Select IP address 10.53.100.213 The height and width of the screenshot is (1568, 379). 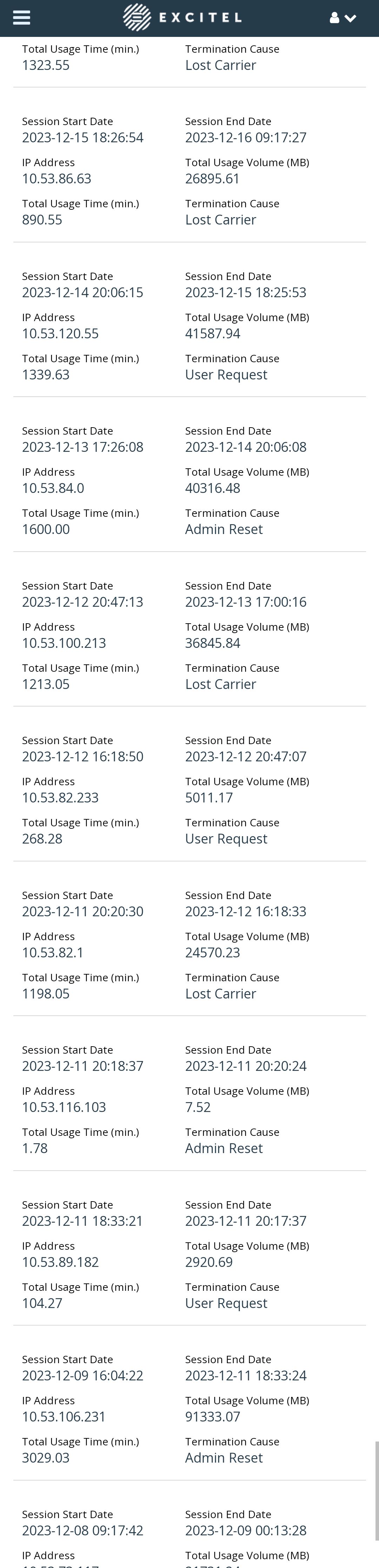64,643
